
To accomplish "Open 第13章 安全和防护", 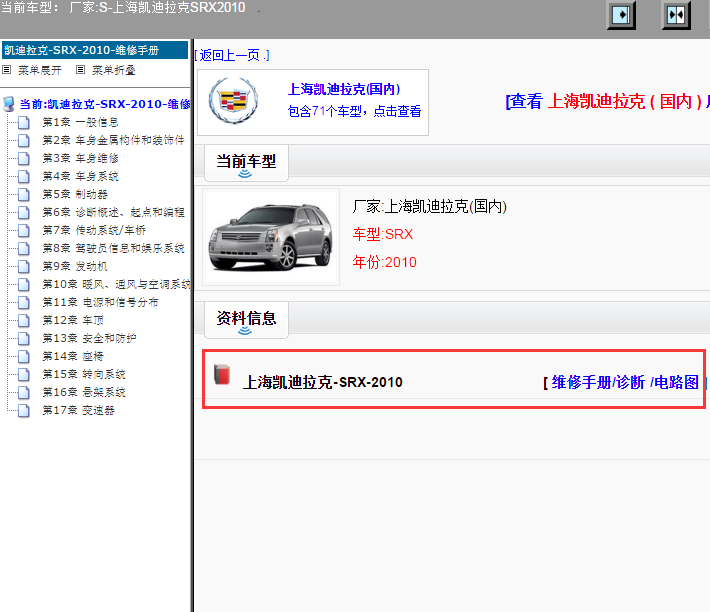I will coord(89,338).
